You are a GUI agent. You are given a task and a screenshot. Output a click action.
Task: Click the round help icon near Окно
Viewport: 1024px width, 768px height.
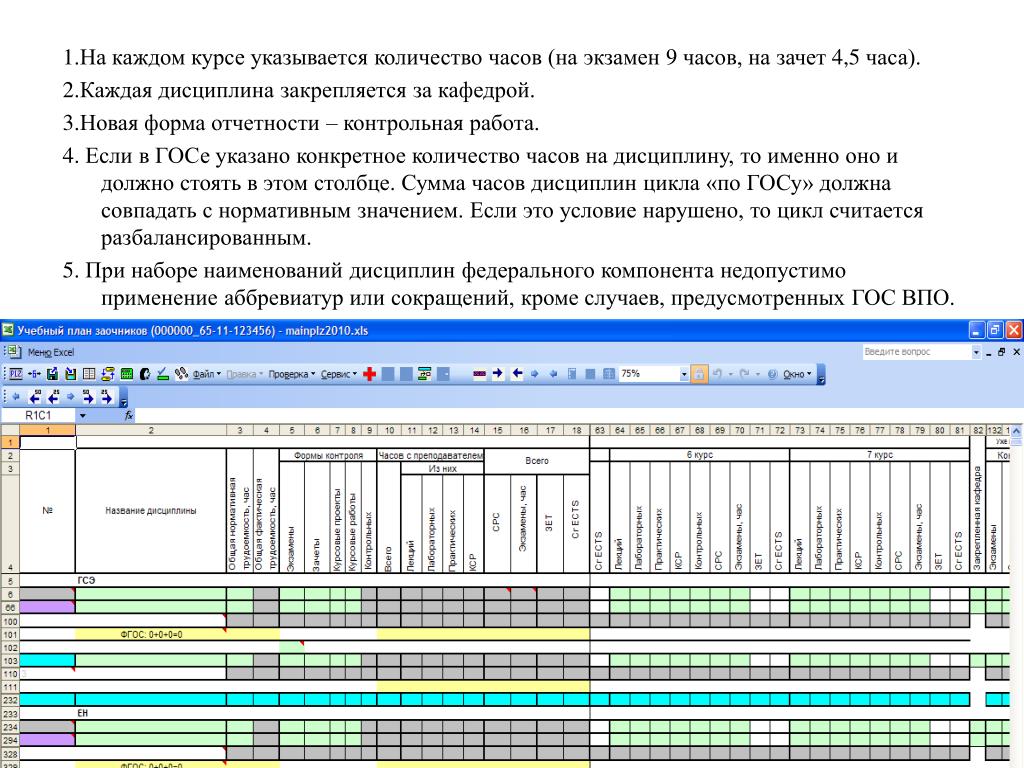pos(773,374)
